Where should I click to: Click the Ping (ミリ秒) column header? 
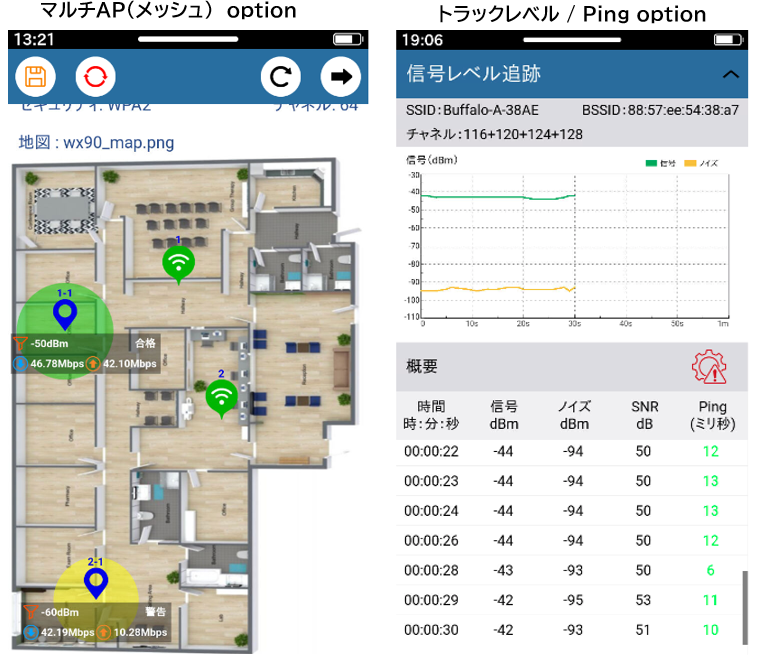[710, 415]
